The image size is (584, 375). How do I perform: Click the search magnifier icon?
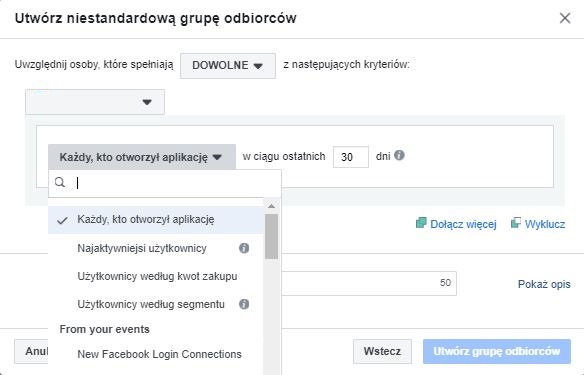pos(60,182)
